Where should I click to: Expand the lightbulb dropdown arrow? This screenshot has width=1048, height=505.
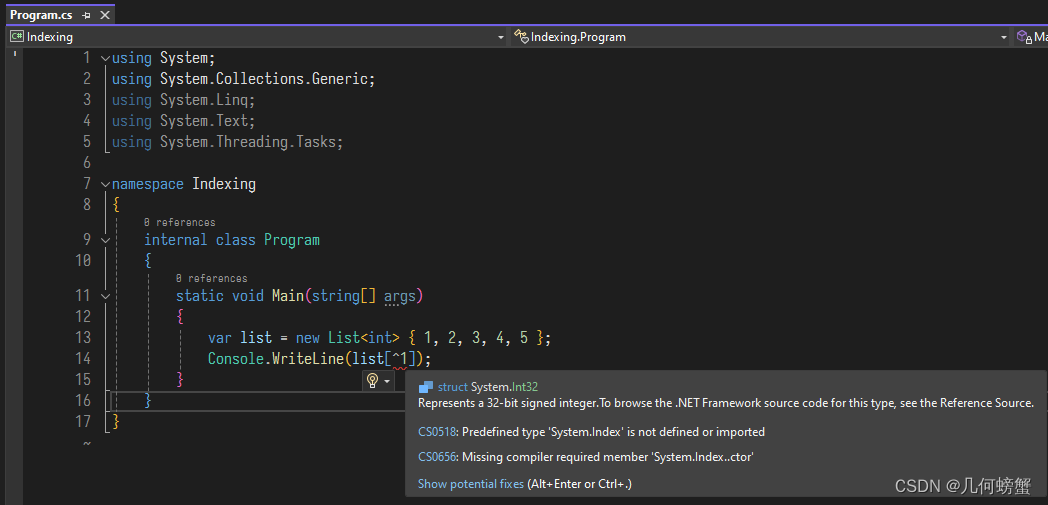pos(386,381)
